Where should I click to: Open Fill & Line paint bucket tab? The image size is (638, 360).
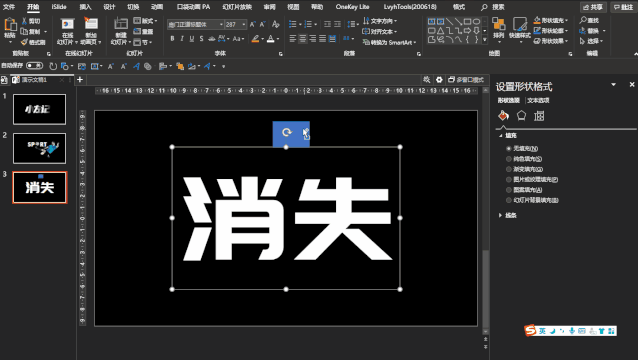click(x=503, y=116)
